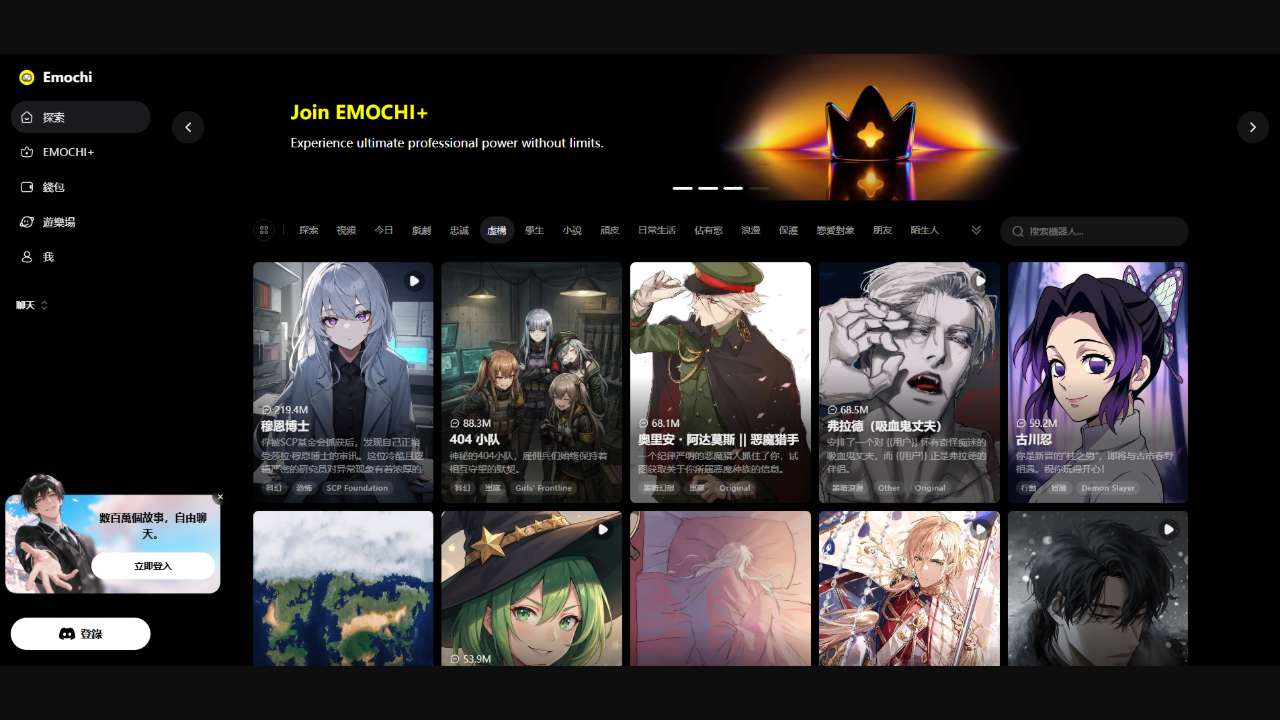Advance to the next banner slide
Viewport: 1280px width, 720px height.
(1252, 127)
